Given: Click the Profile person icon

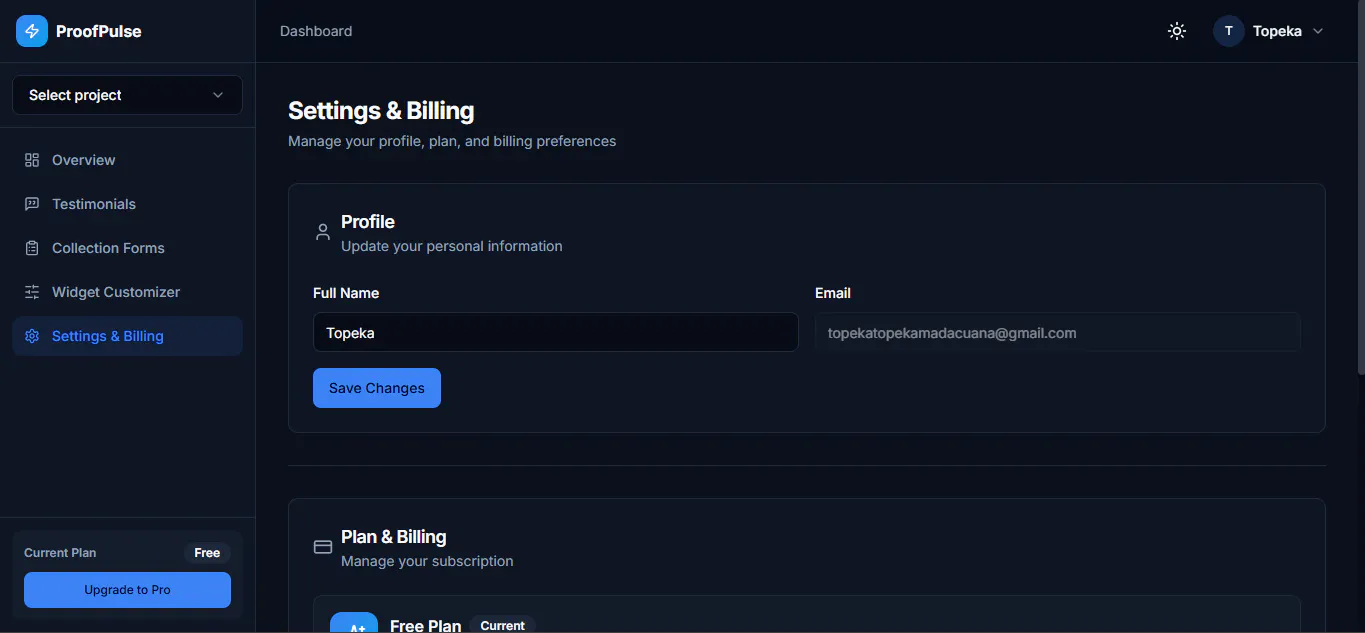Looking at the screenshot, I should 323,233.
